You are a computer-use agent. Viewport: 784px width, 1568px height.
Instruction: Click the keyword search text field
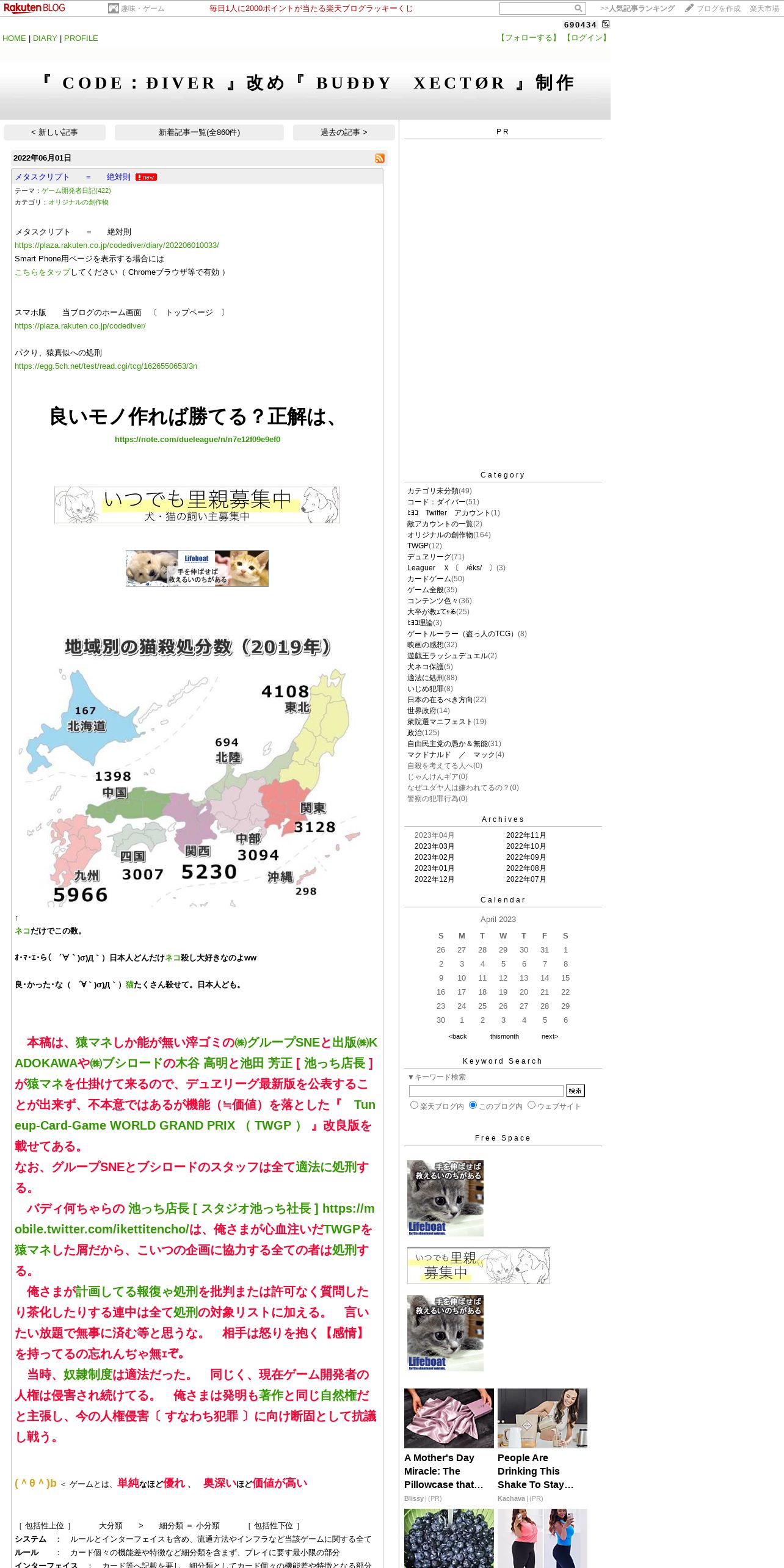point(486,1091)
